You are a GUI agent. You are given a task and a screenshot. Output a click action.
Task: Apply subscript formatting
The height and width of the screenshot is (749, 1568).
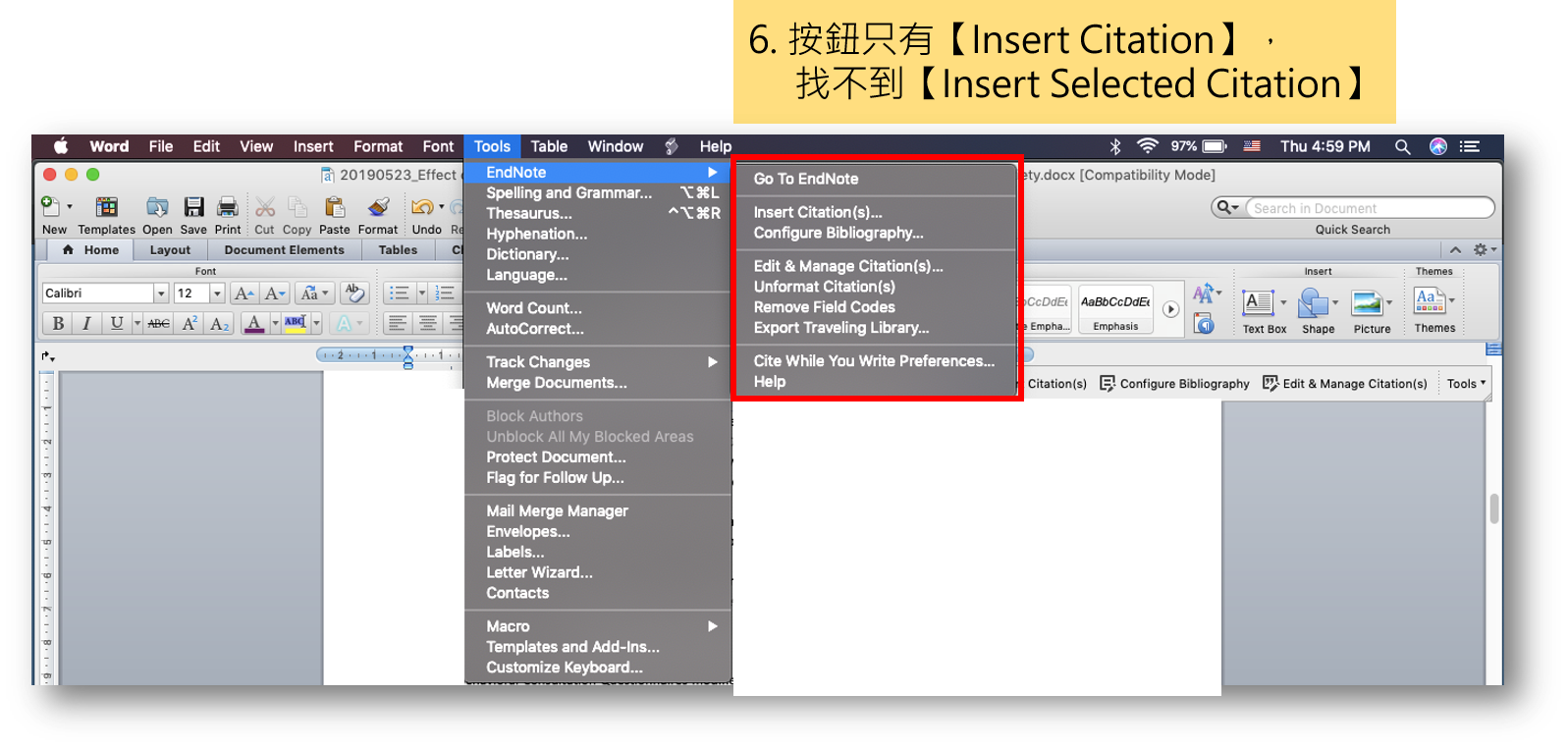220,323
